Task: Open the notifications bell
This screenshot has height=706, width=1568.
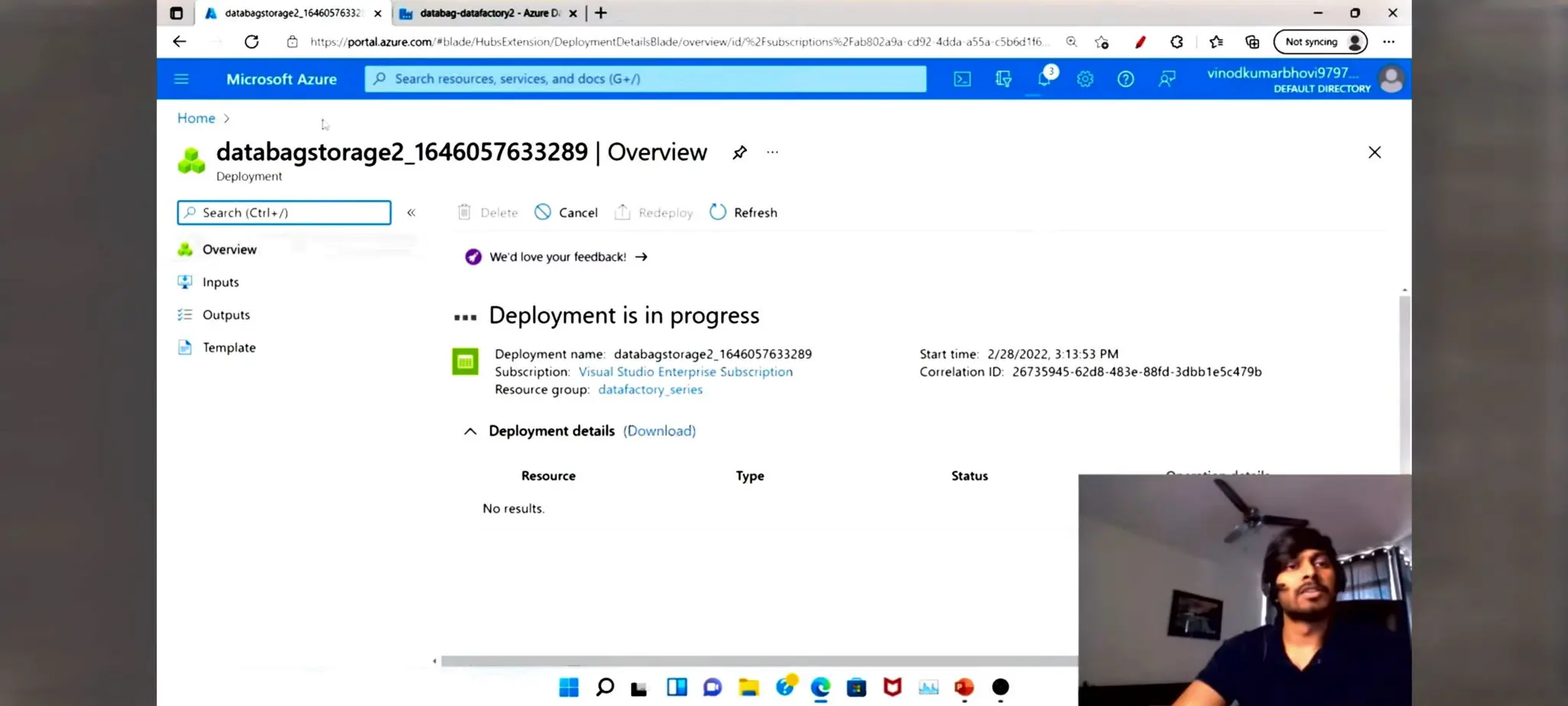Action: 1044,78
